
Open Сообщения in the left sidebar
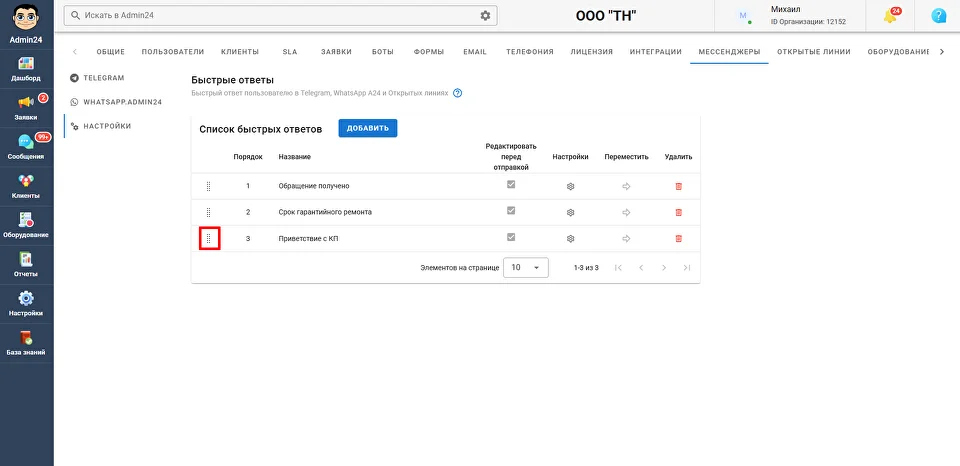26,146
